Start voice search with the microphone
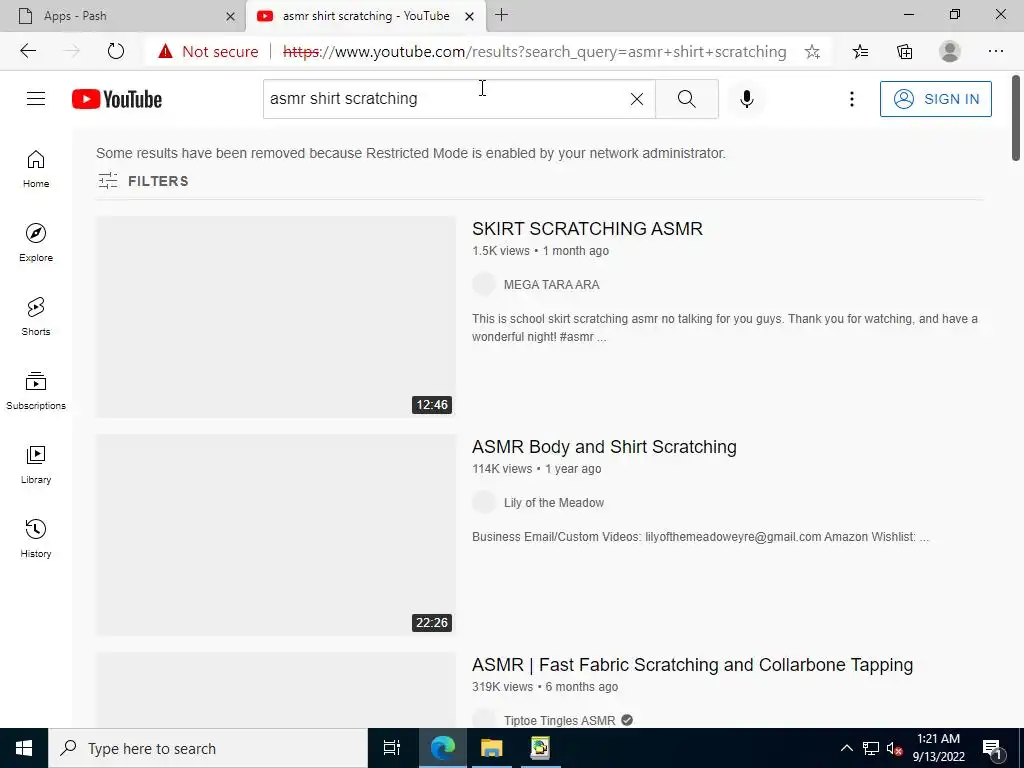The image size is (1024, 768). (x=746, y=99)
